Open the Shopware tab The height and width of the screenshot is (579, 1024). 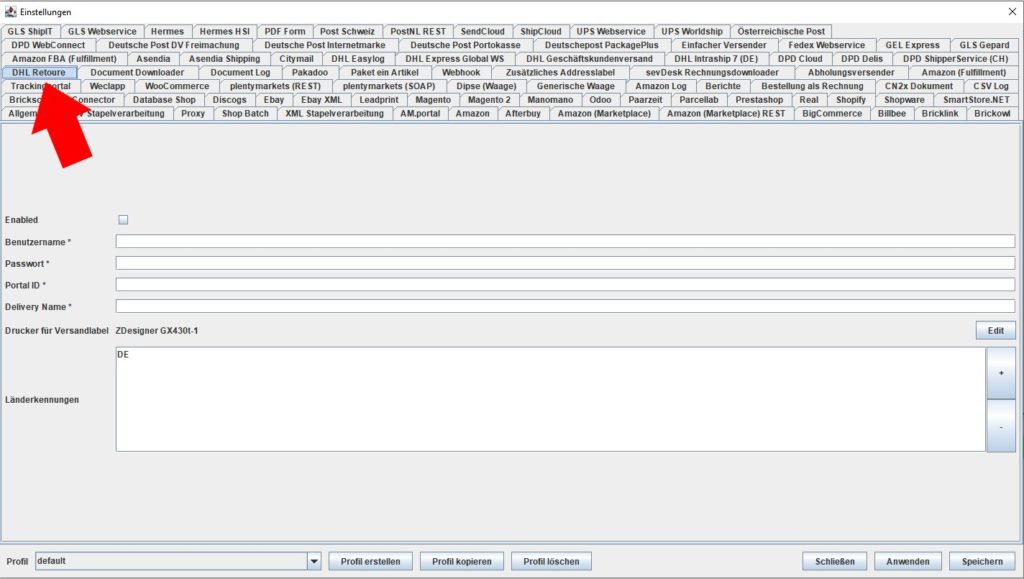[904, 100]
